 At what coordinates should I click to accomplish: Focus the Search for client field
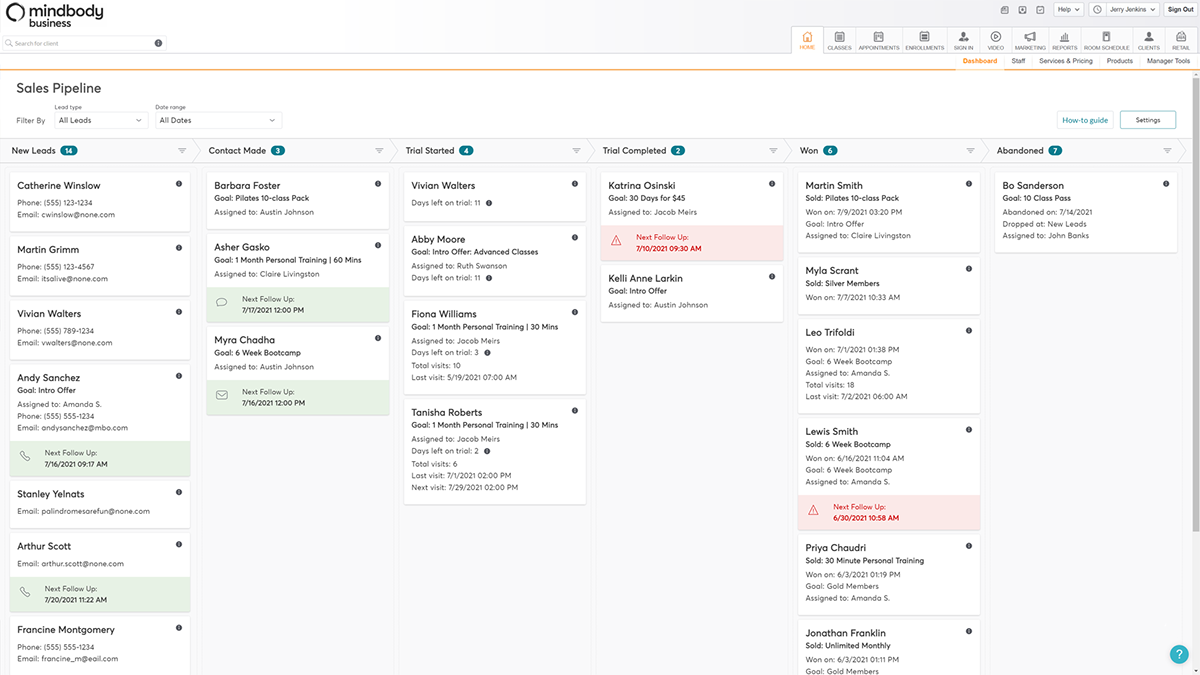[82, 43]
